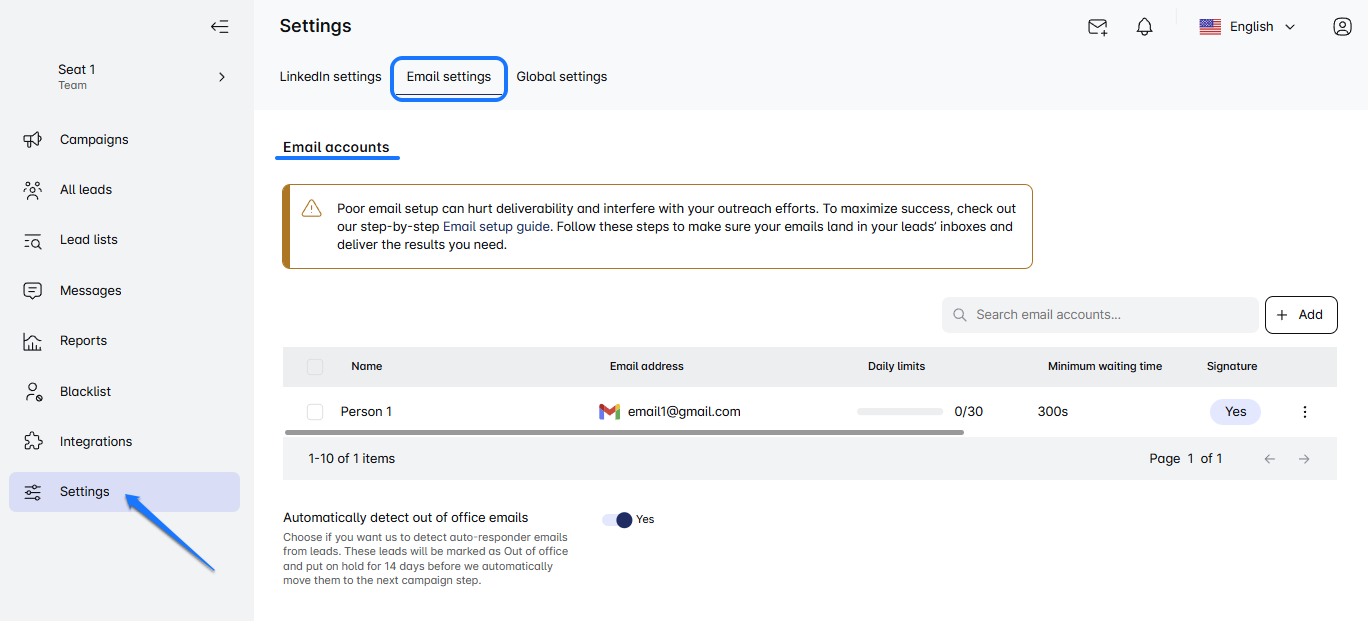The image size is (1368, 621).
Task: Open the English language dropdown
Action: (1247, 27)
